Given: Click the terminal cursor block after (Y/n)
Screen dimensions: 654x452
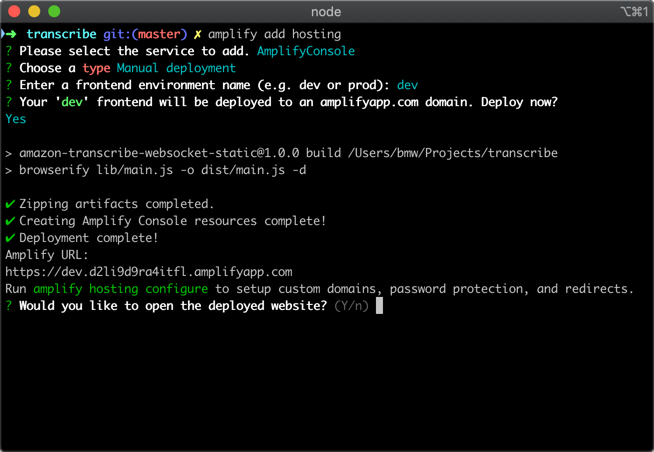Looking at the screenshot, I should pos(379,306).
